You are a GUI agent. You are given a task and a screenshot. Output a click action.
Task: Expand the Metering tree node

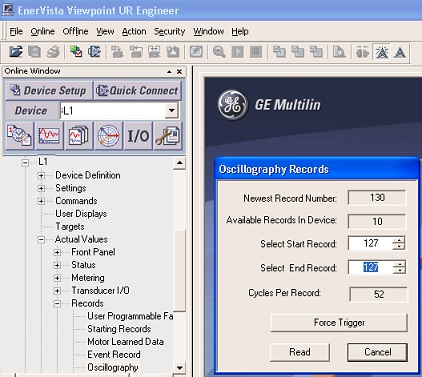(57, 278)
